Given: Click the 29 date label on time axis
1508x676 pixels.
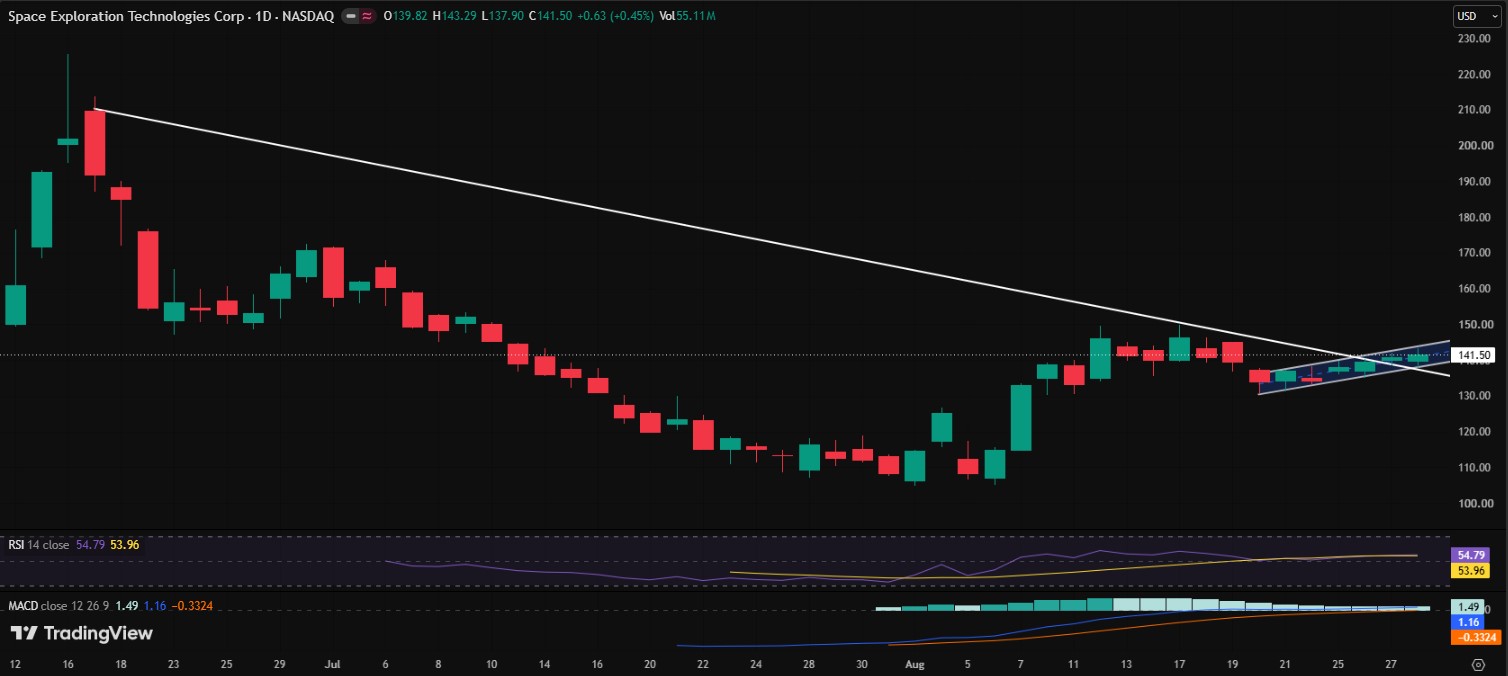Looking at the screenshot, I should (279, 663).
